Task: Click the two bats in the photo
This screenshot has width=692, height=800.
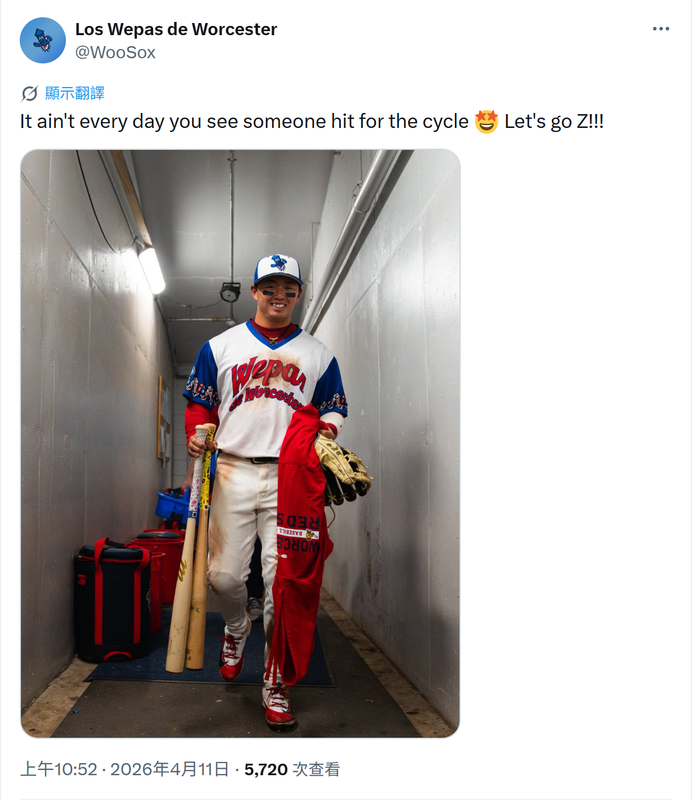Action: [191, 548]
